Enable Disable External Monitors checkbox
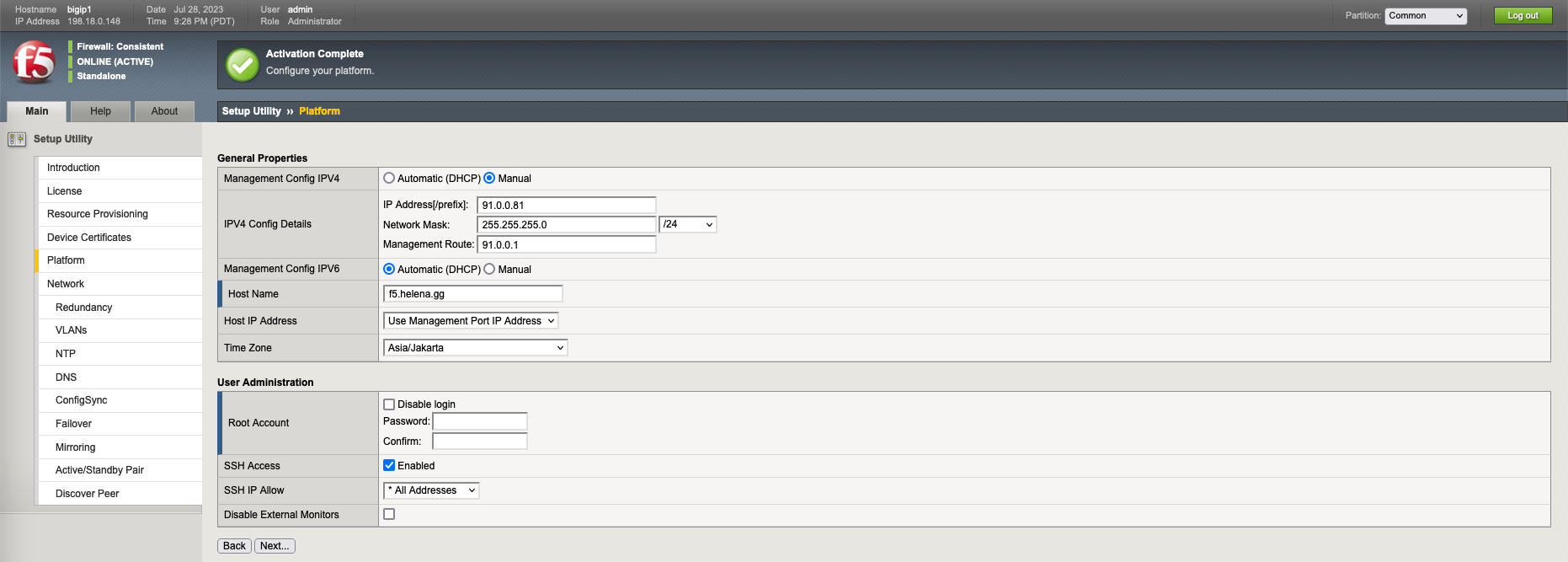The width and height of the screenshot is (1568, 562). [389, 514]
